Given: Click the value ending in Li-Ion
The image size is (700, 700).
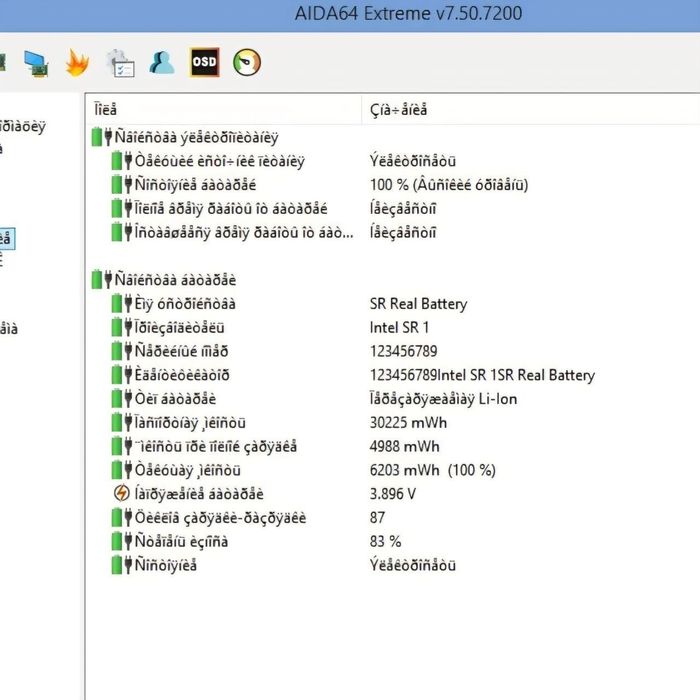Looking at the screenshot, I should [443, 399].
